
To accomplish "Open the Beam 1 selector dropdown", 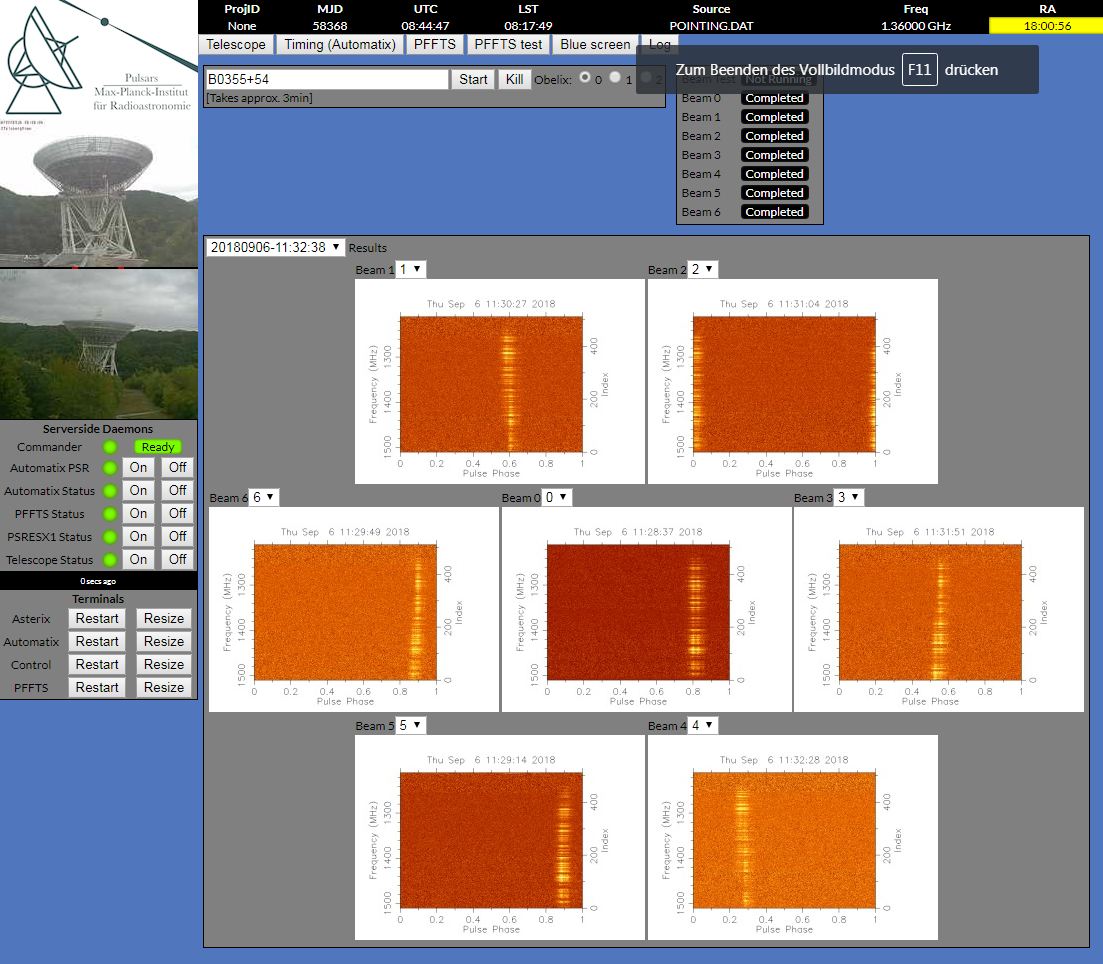I will (x=411, y=269).
